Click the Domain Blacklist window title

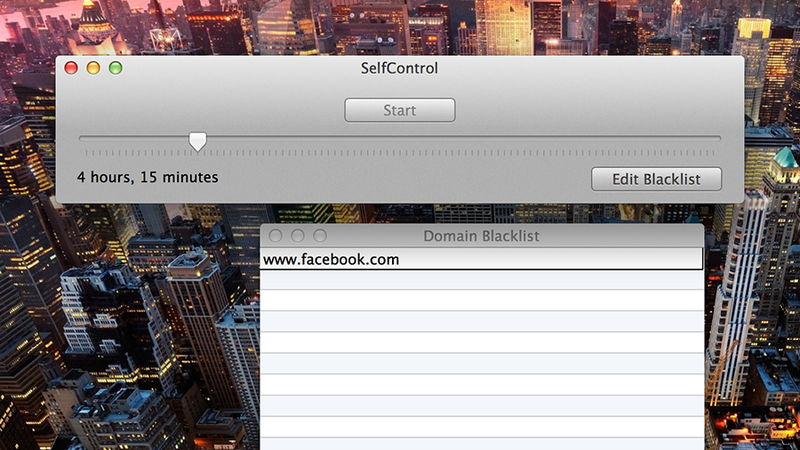(481, 236)
